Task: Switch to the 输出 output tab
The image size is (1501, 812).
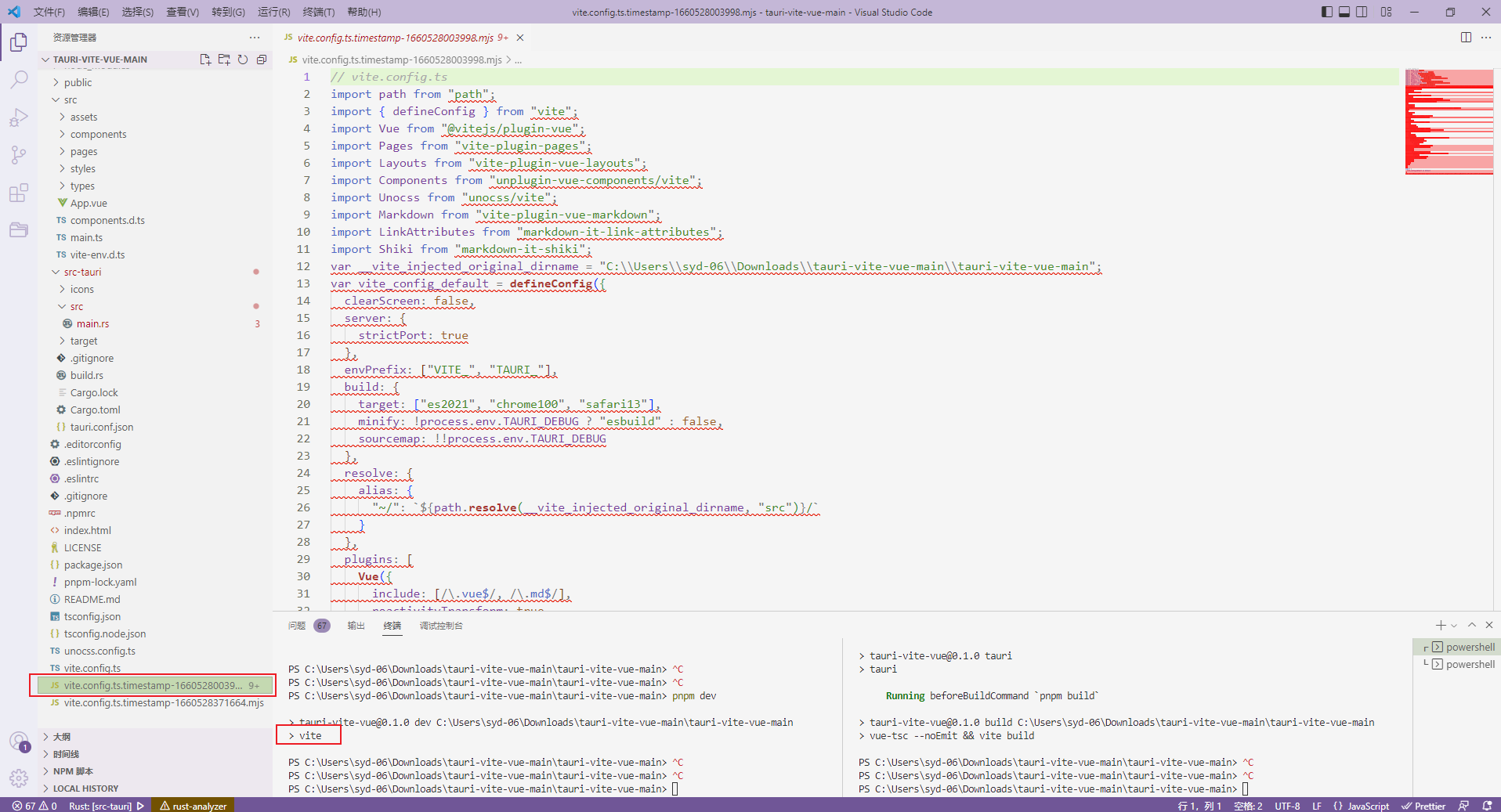Action: [356, 626]
